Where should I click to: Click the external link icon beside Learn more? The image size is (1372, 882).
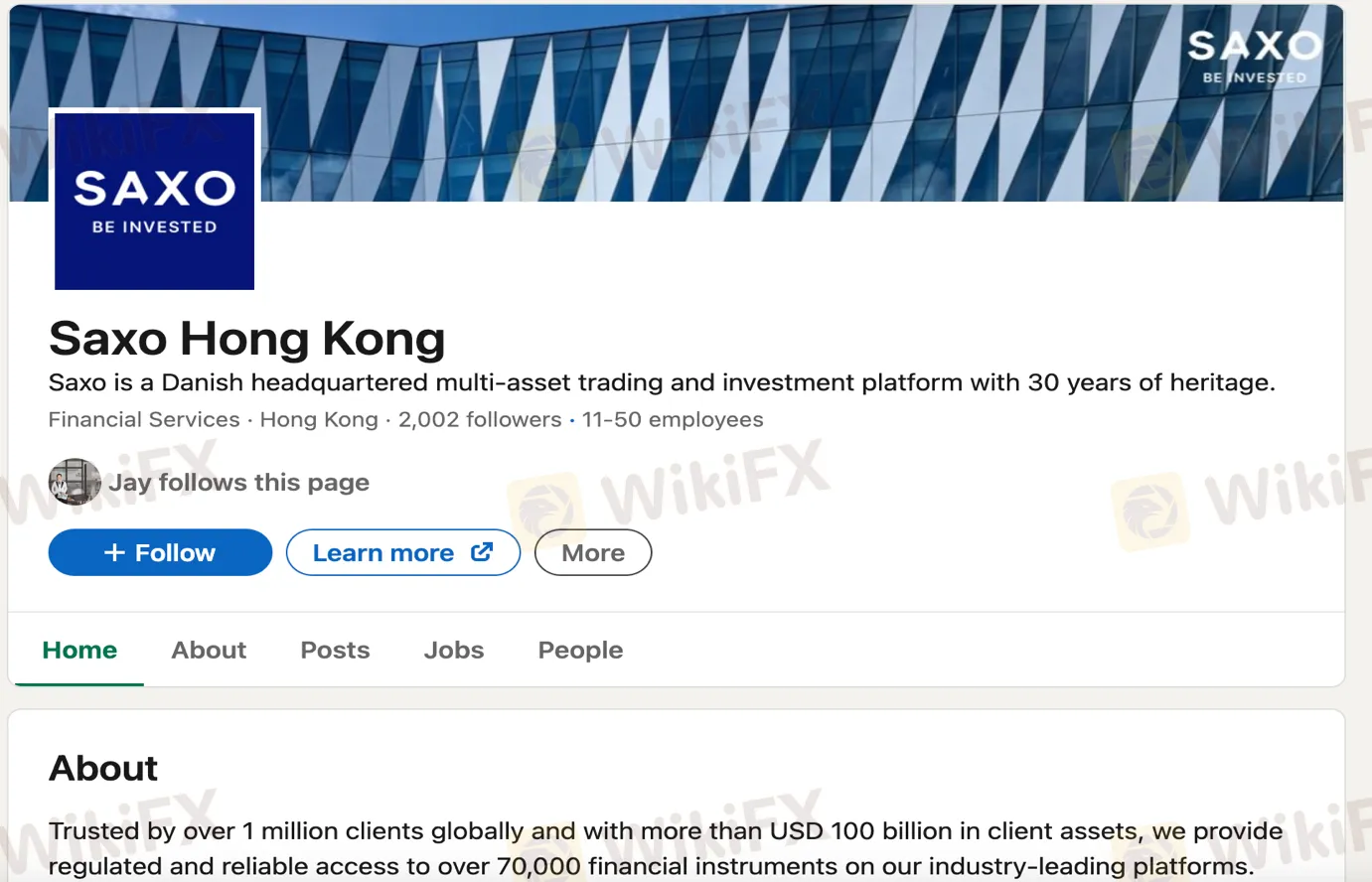(482, 552)
